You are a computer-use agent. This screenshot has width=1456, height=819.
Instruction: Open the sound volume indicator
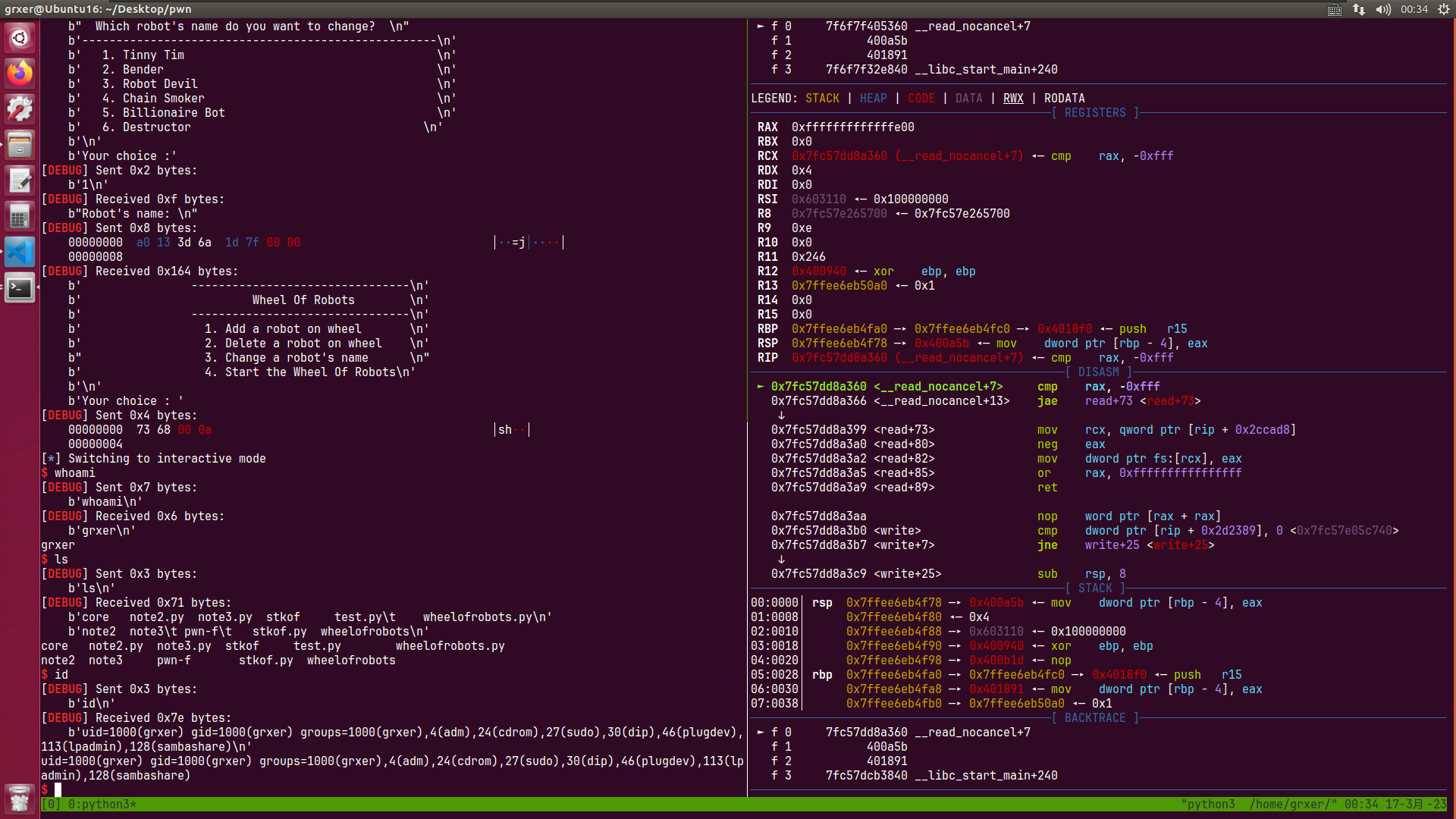1383,9
